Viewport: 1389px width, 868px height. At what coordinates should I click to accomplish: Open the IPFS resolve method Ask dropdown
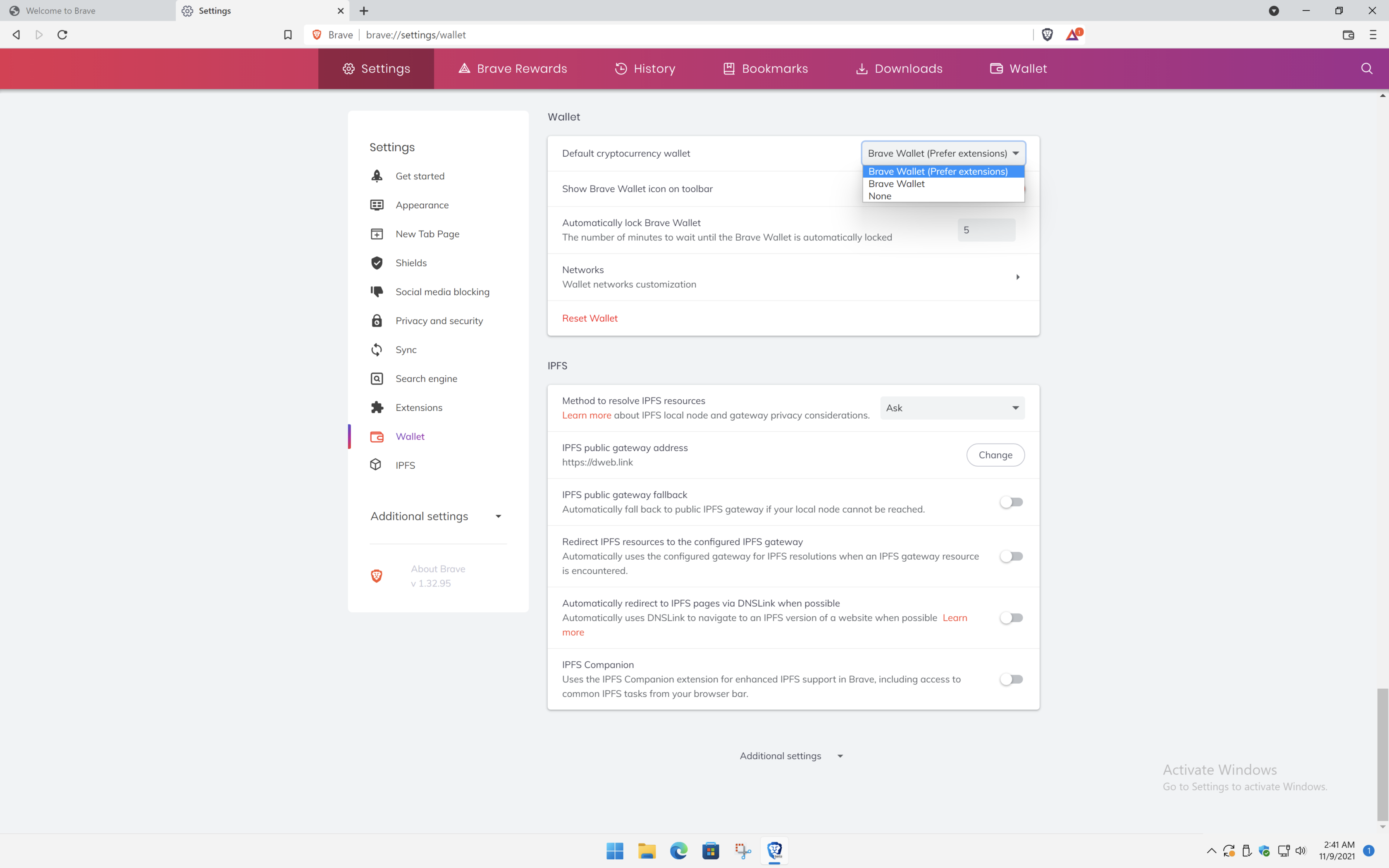tap(952, 408)
